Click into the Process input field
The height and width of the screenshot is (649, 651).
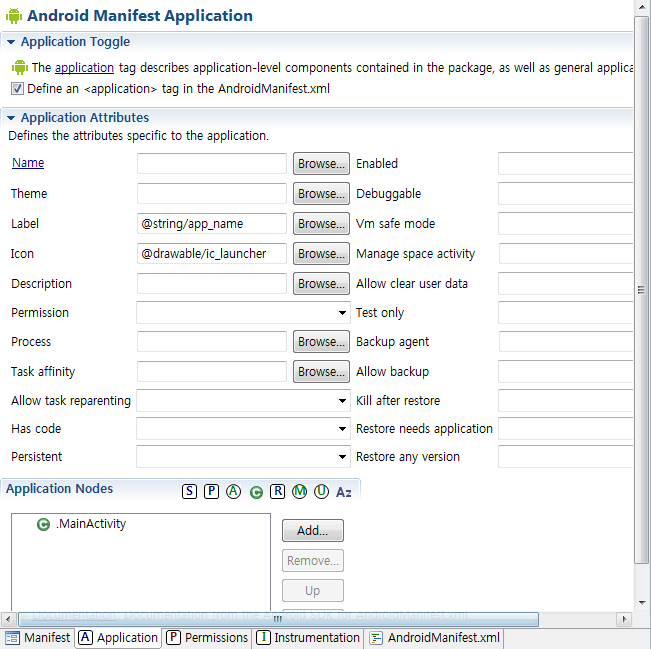[x=212, y=342]
